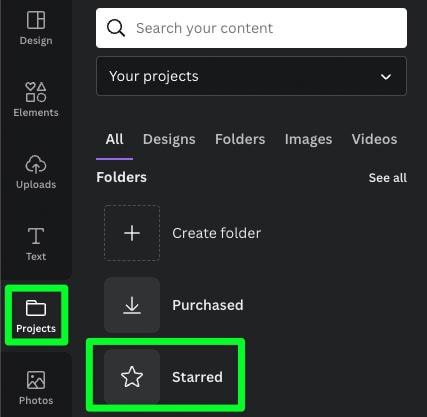Click the Starred star icon

pyautogui.click(x=132, y=377)
